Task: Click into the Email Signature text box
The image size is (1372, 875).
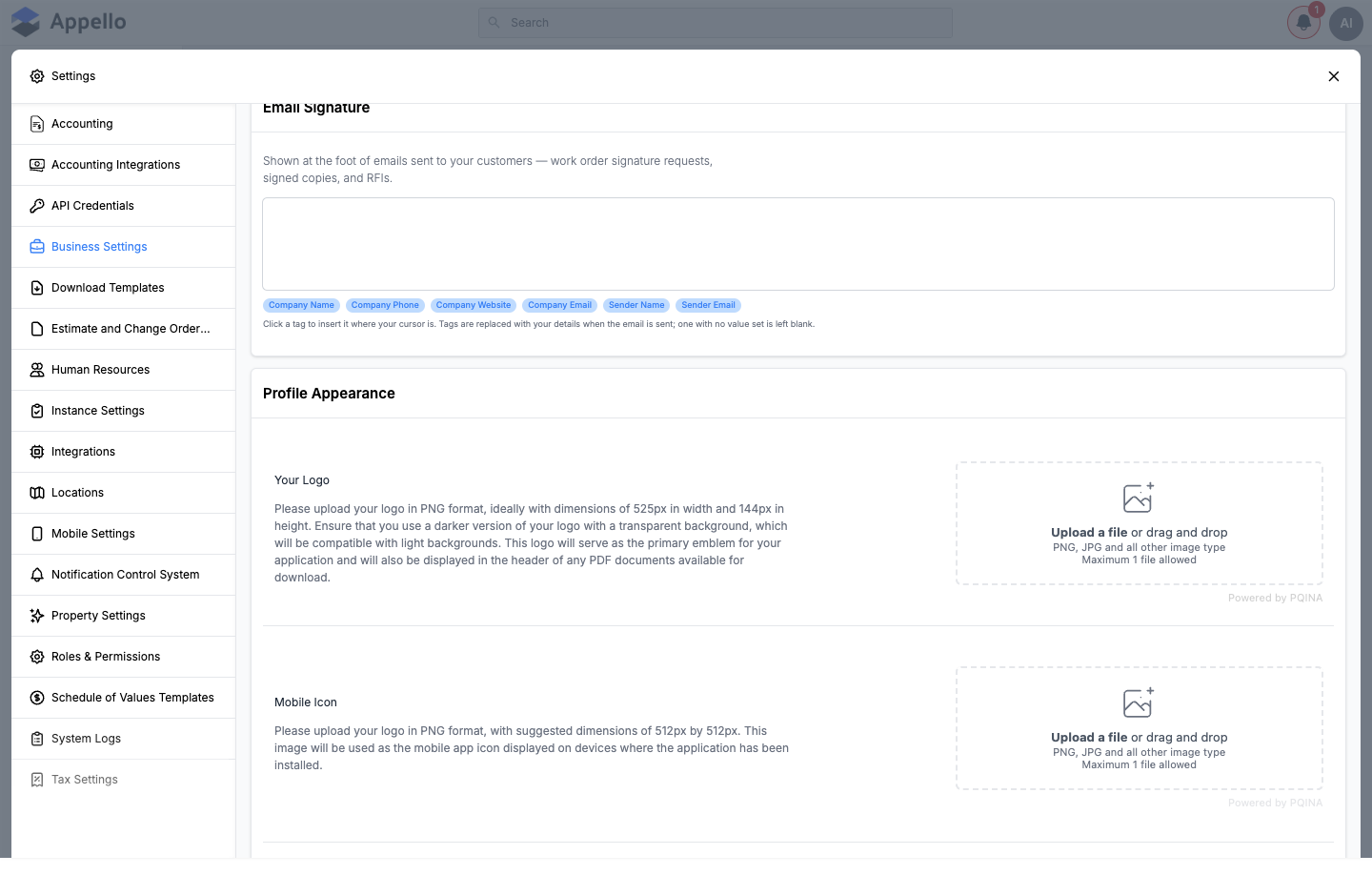Action: pos(798,244)
